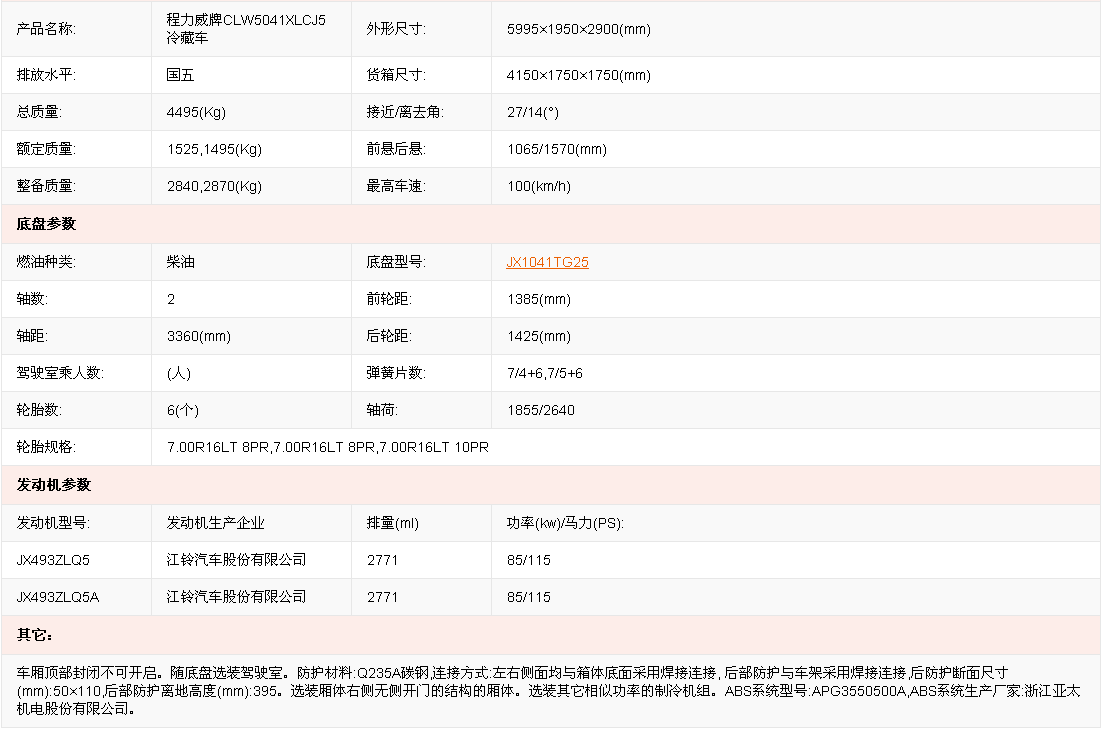Click the 轴数 label

pos(32,299)
